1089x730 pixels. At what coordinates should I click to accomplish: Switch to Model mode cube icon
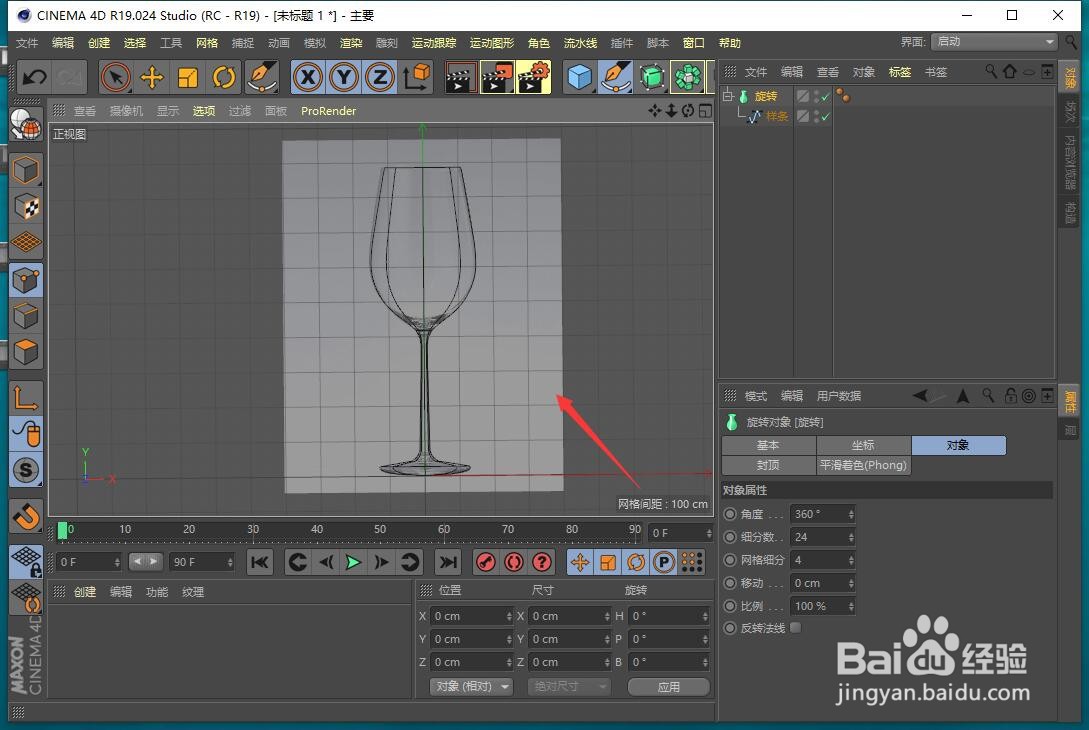click(x=26, y=170)
